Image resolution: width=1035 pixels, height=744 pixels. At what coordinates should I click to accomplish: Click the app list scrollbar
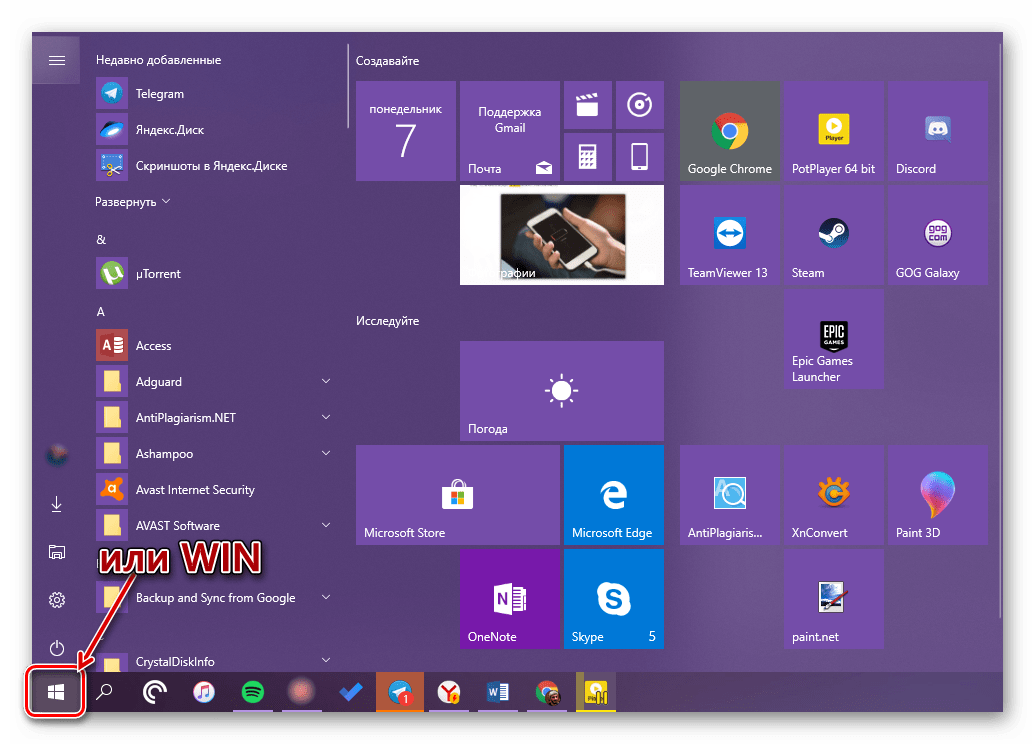[348, 86]
